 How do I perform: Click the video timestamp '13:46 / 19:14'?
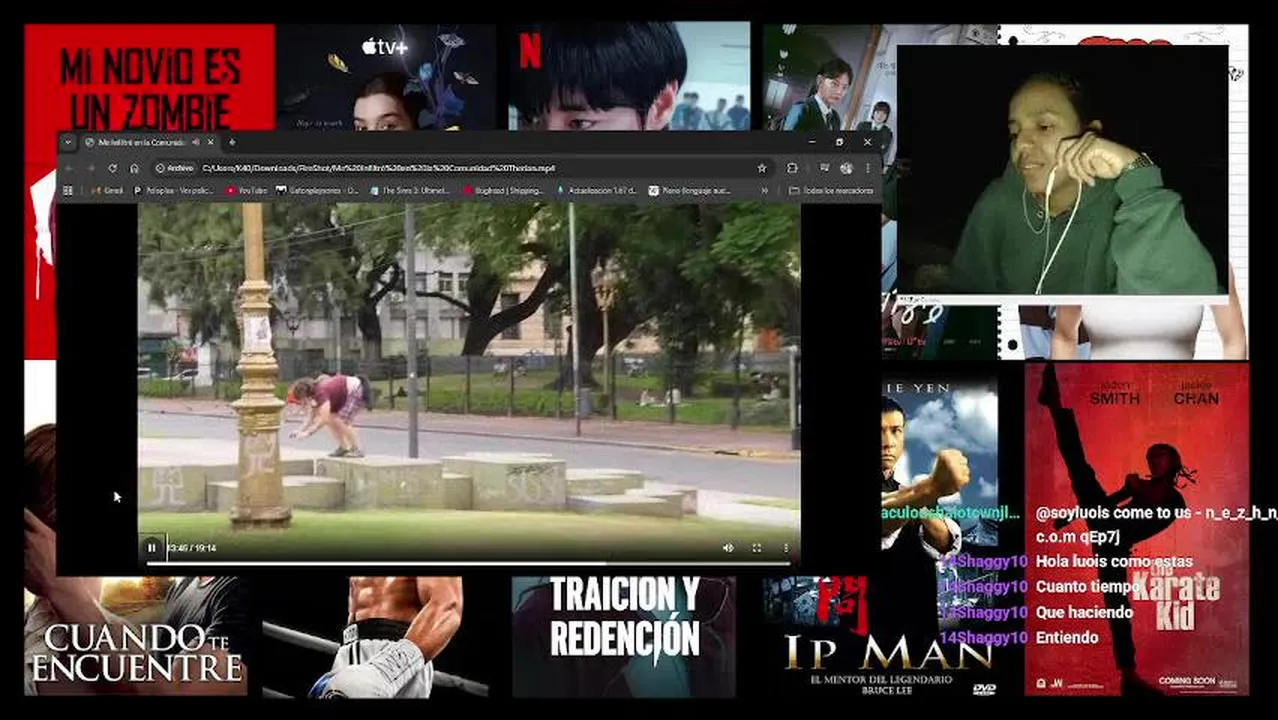pyautogui.click(x=192, y=548)
